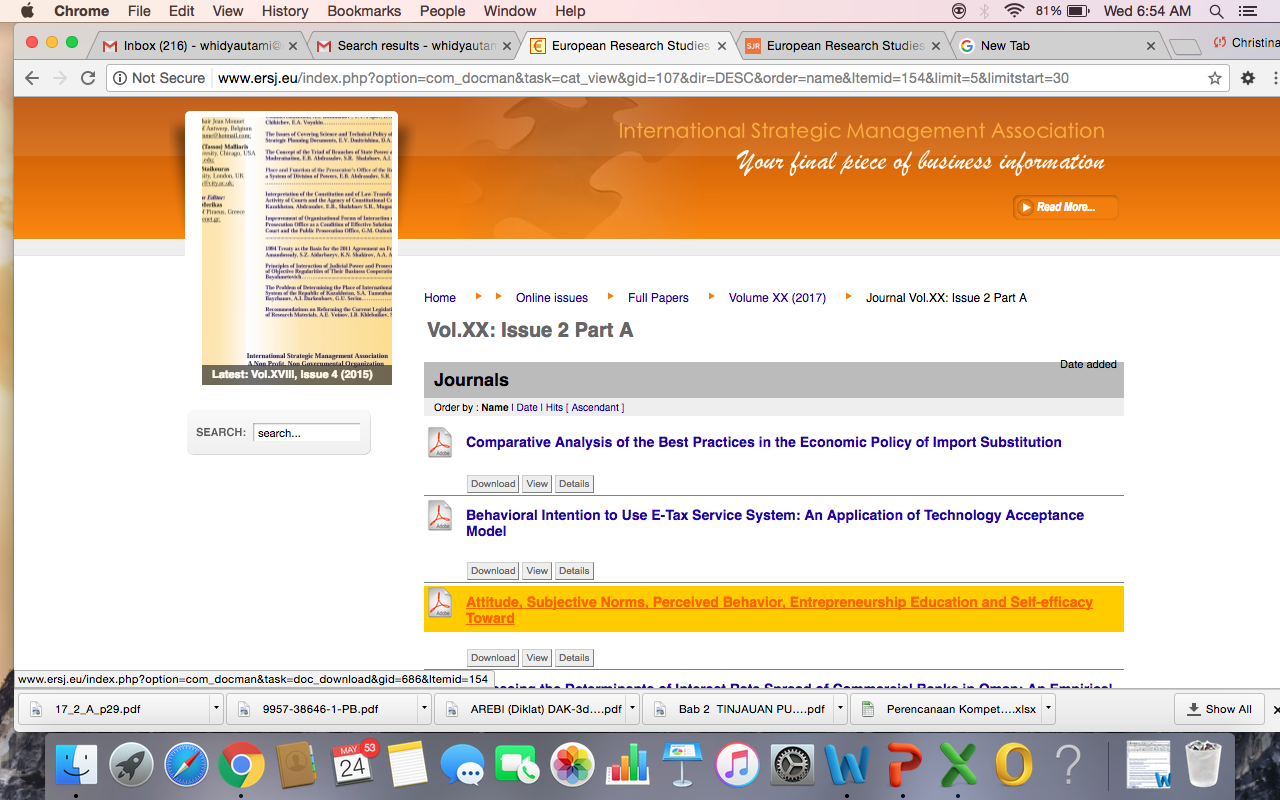Click the PDF icon beside Comparative Analysis paper
Viewport: 1280px width, 800px height.
tap(440, 442)
